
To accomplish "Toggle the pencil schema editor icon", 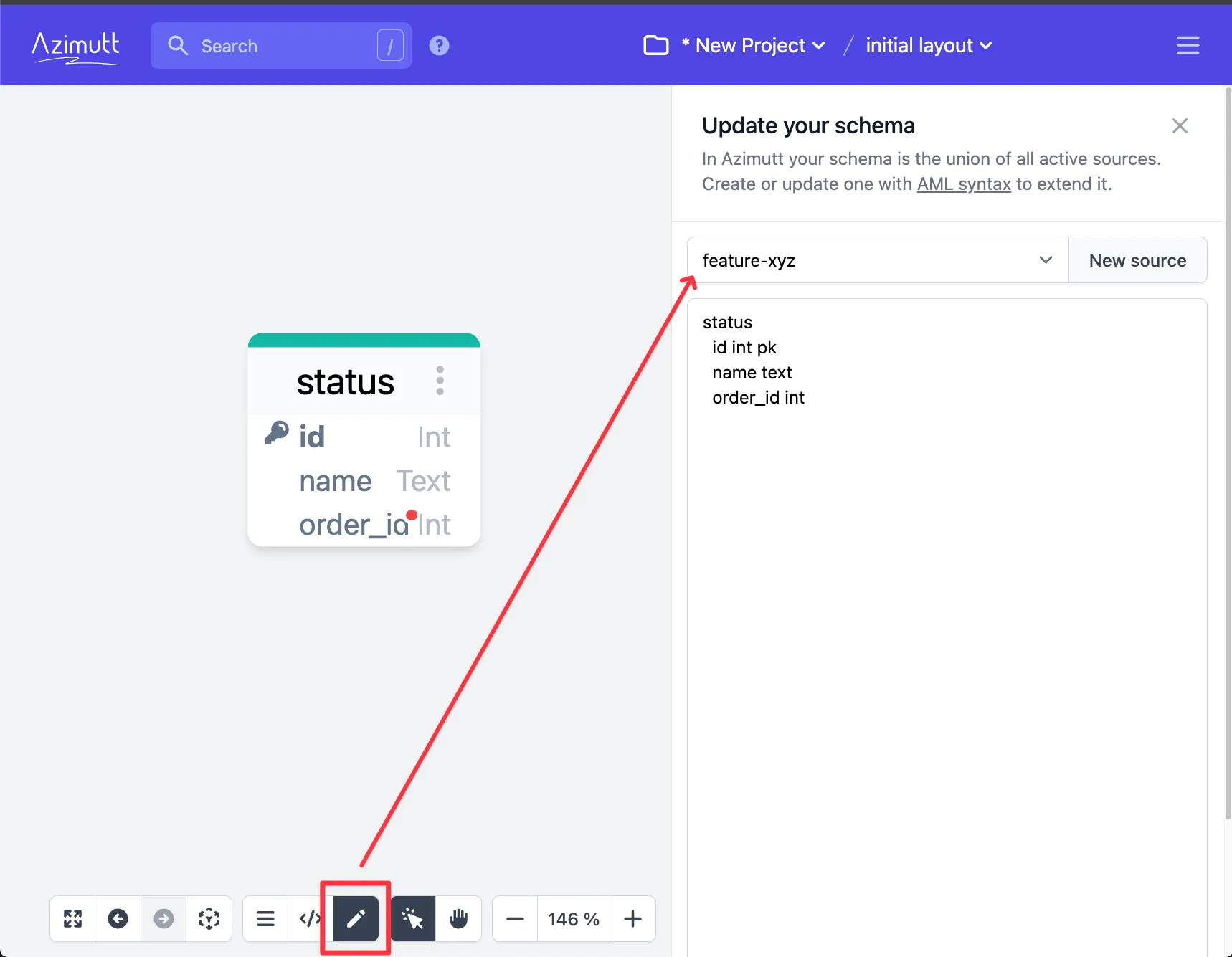I will point(356,918).
